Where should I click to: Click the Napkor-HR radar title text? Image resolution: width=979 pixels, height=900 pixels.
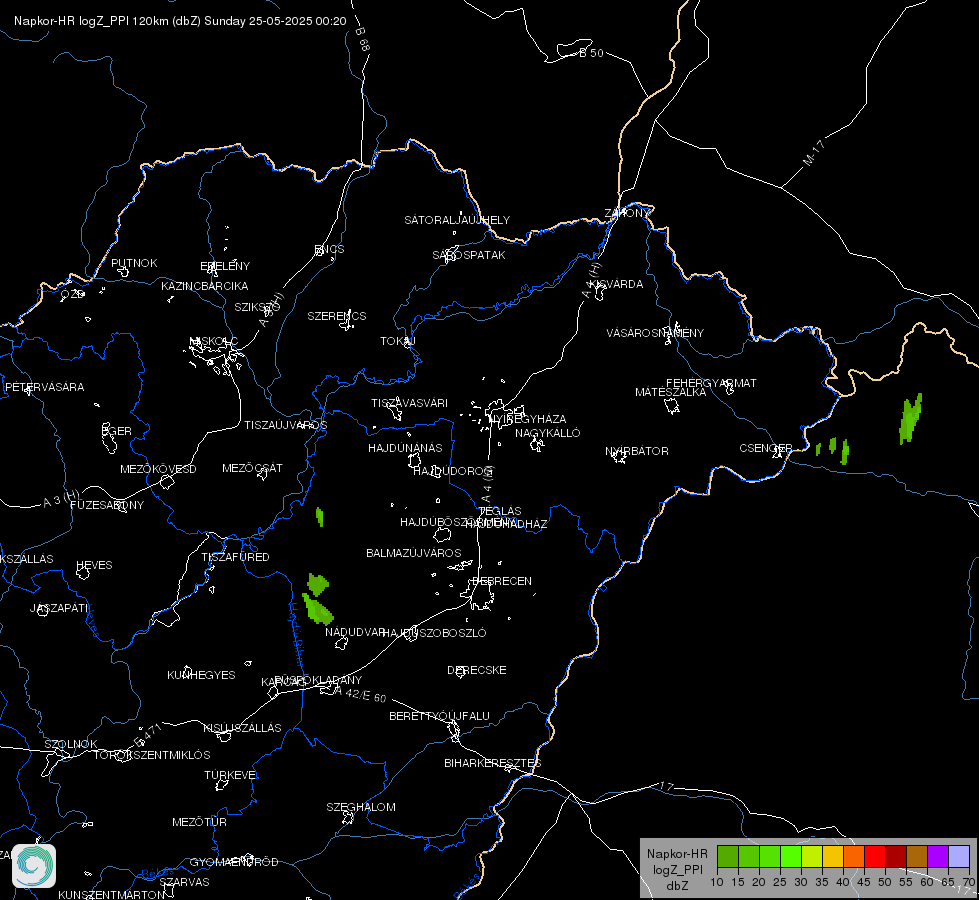click(x=180, y=21)
